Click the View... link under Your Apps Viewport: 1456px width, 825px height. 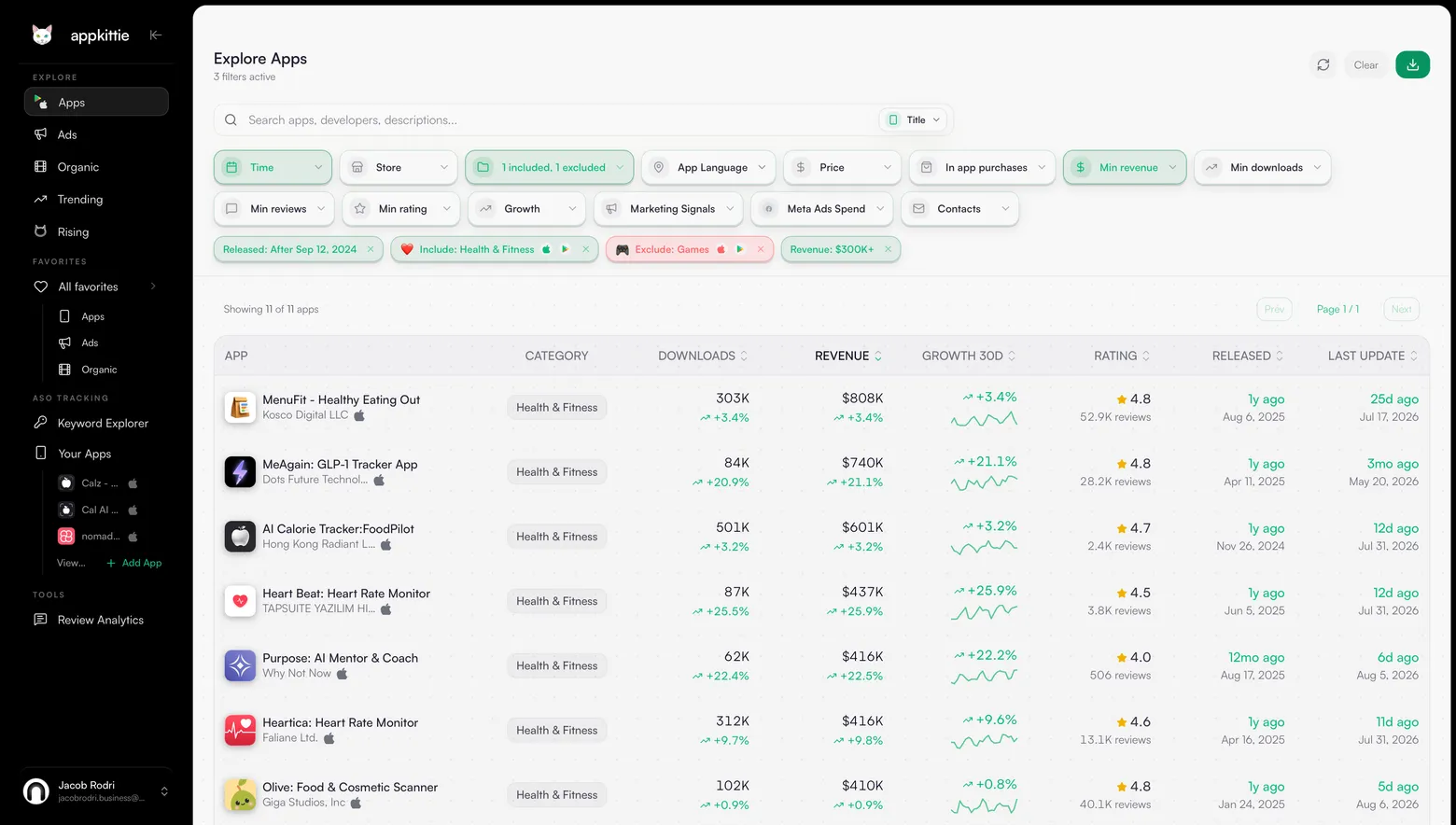pyautogui.click(x=71, y=563)
